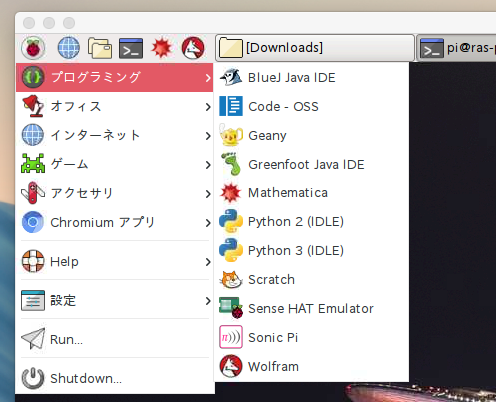Image resolution: width=496 pixels, height=402 pixels.
Task: Start Geany from its label
Action: (267, 136)
